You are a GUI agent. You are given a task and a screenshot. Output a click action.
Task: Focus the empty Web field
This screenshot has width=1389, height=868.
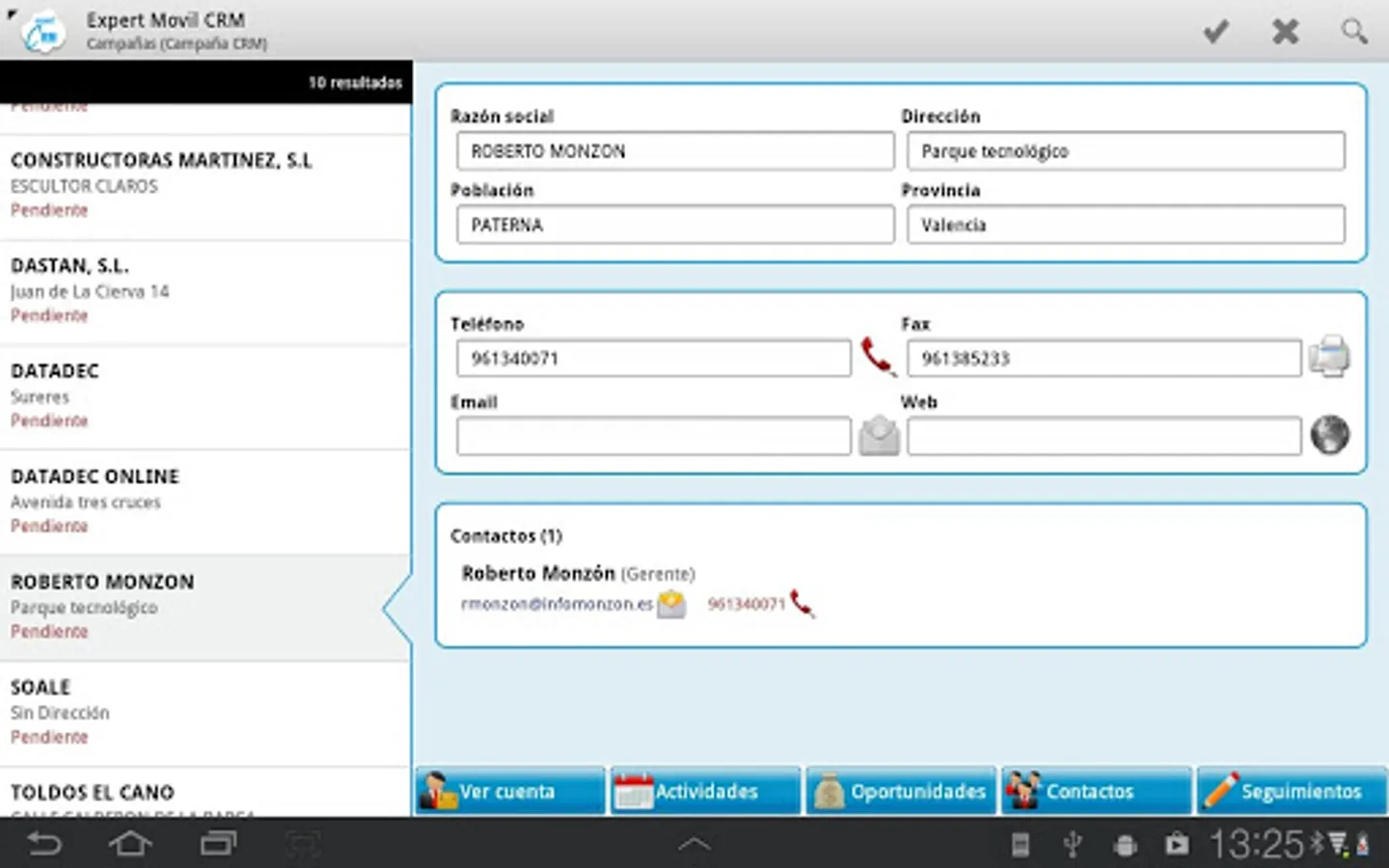coord(1103,436)
